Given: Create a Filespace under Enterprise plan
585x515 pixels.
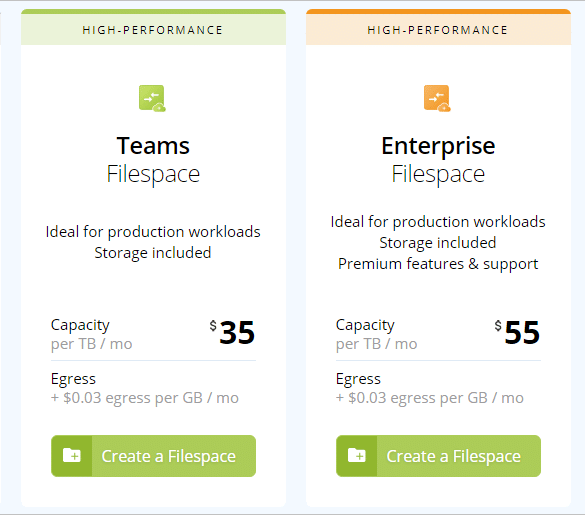Looking at the screenshot, I should 438,456.
